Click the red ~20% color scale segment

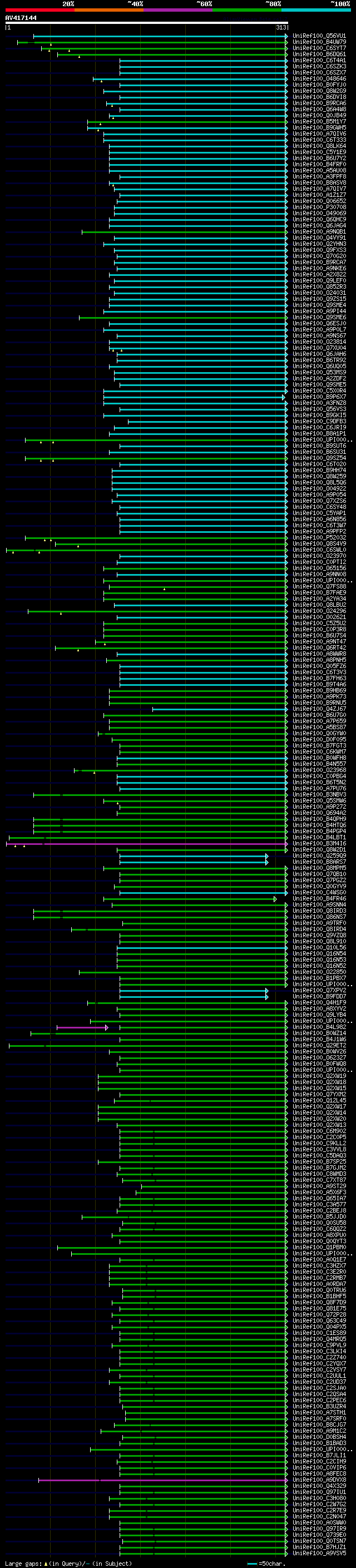tap(39, 10)
